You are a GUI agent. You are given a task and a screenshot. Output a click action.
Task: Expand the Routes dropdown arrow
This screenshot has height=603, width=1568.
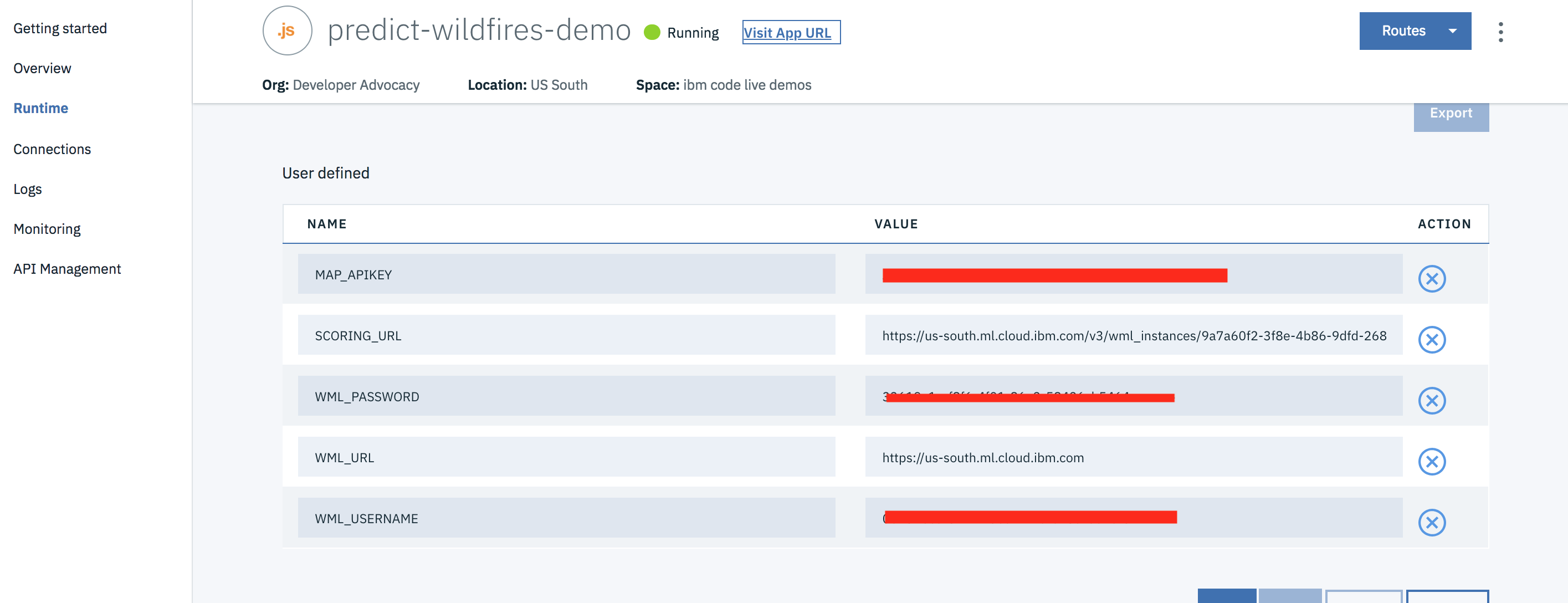click(1452, 31)
